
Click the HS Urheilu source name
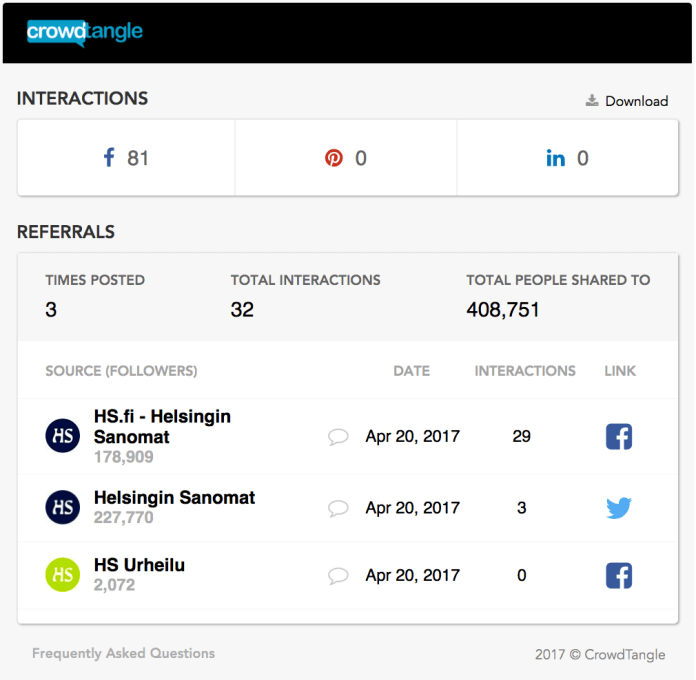[139, 565]
